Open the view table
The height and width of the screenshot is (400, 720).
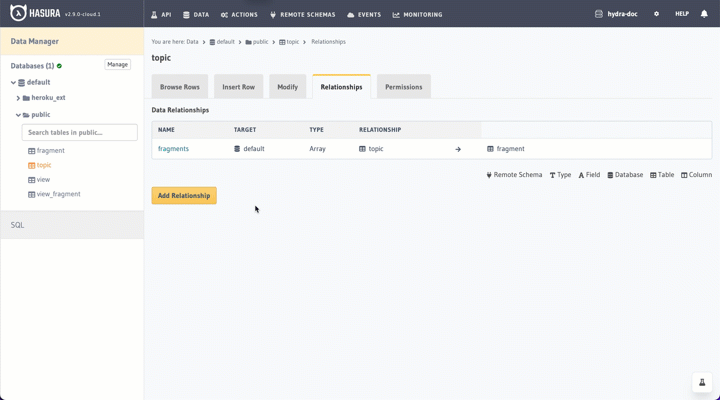point(43,180)
